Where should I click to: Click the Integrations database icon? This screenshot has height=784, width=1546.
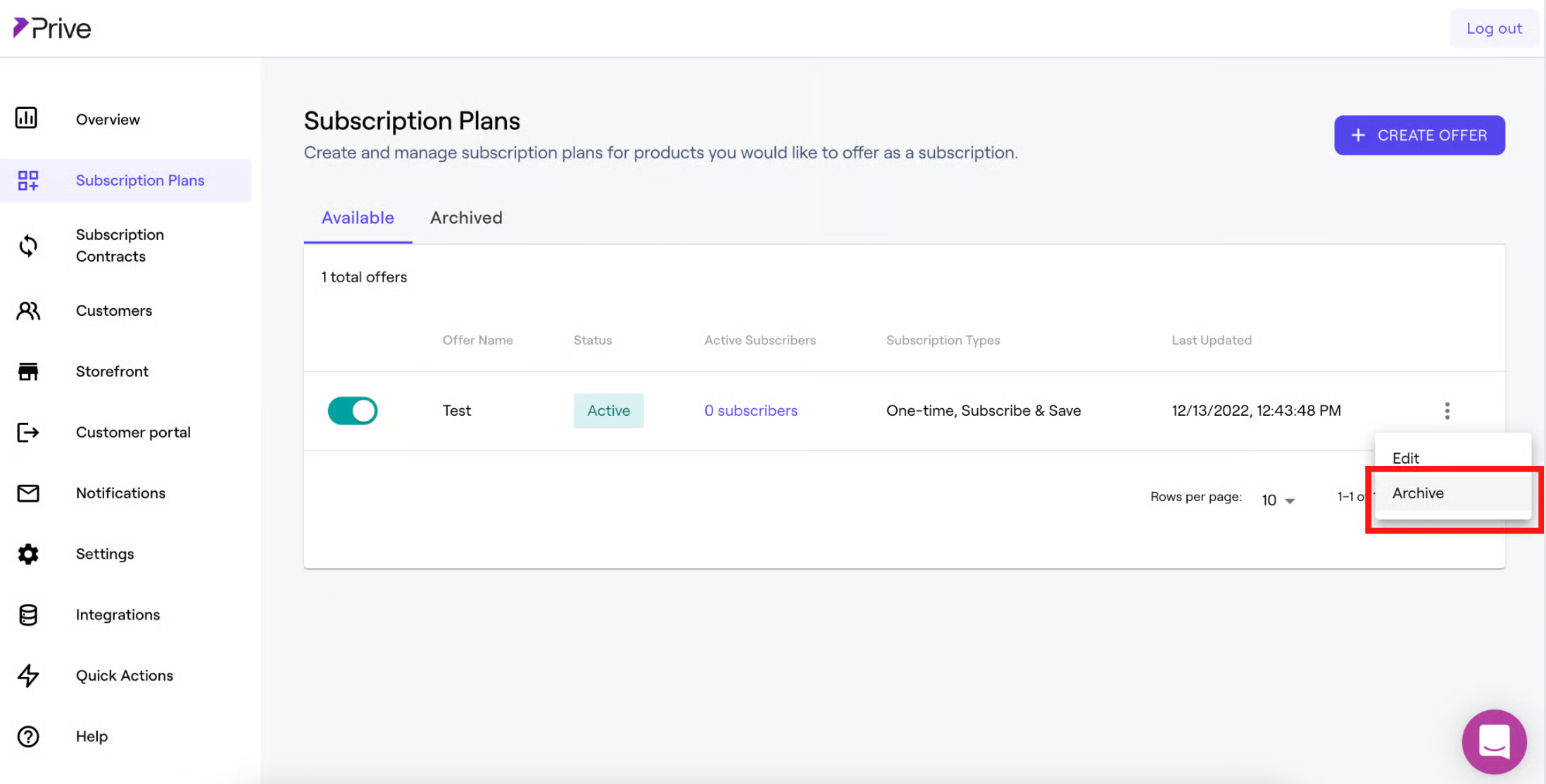(x=28, y=614)
